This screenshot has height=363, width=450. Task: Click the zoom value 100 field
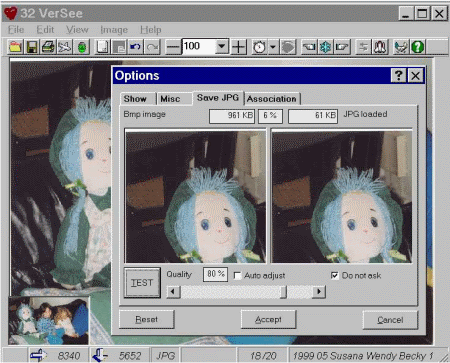click(199, 46)
